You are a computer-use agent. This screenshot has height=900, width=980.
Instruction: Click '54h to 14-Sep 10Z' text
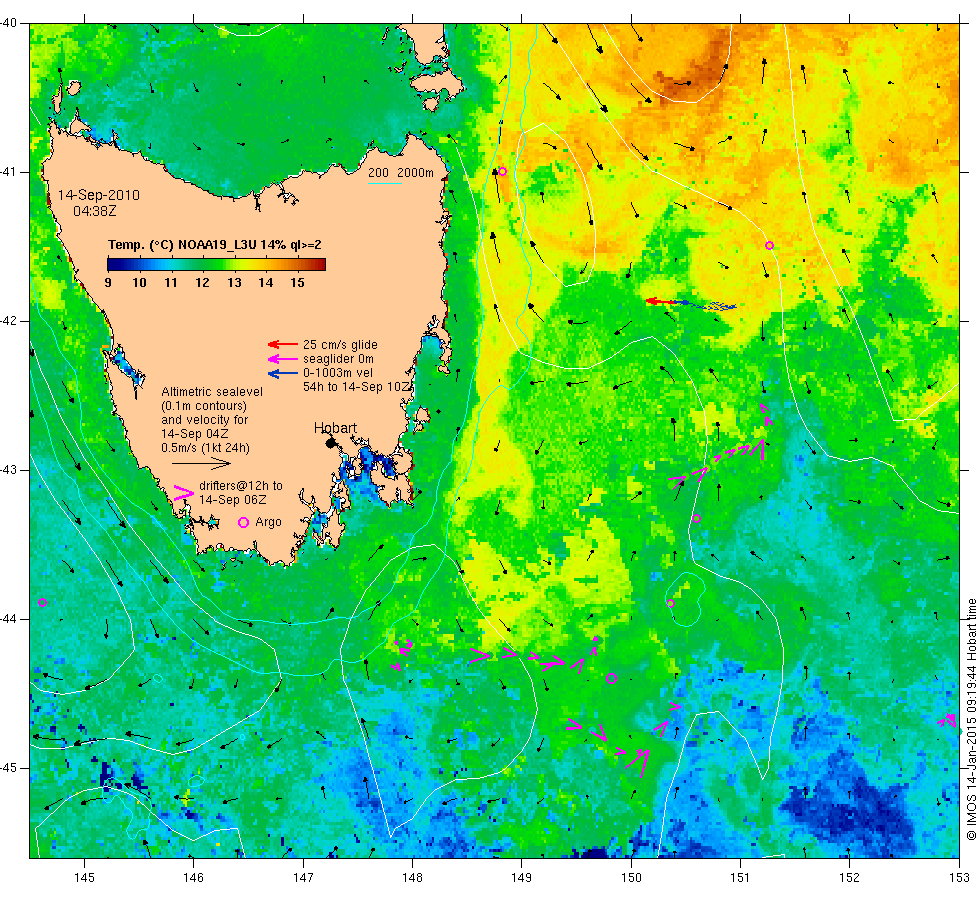pyautogui.click(x=356, y=387)
